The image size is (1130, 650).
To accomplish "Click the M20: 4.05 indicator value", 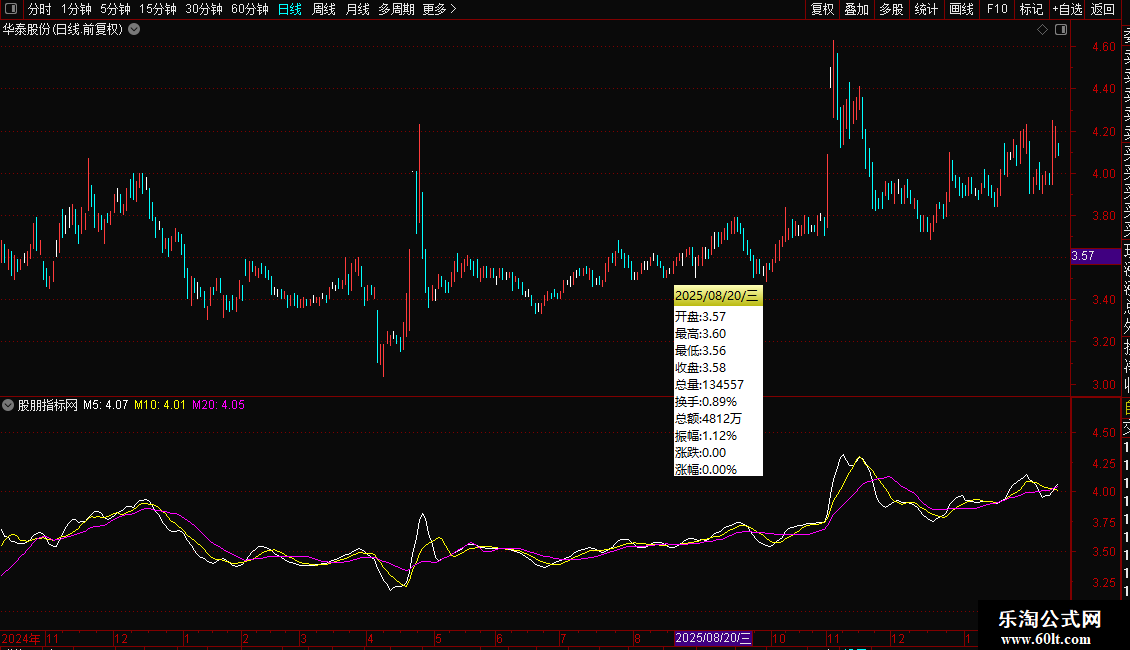I will [x=218, y=405].
